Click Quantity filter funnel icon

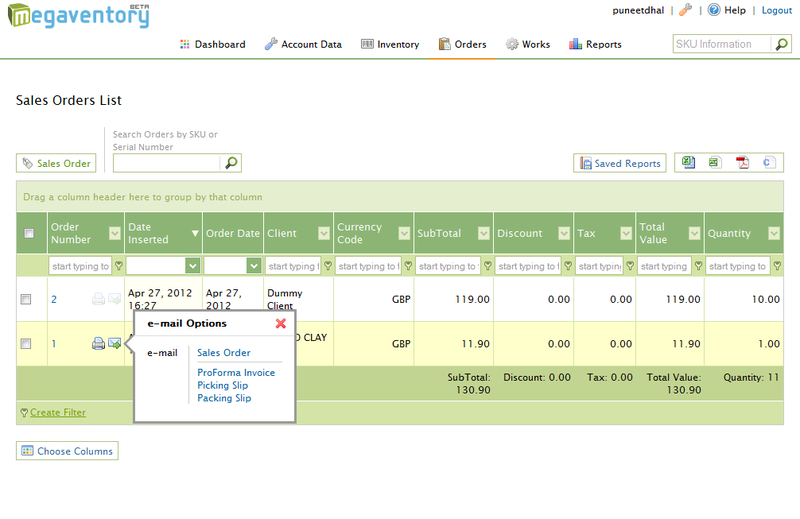click(777, 266)
